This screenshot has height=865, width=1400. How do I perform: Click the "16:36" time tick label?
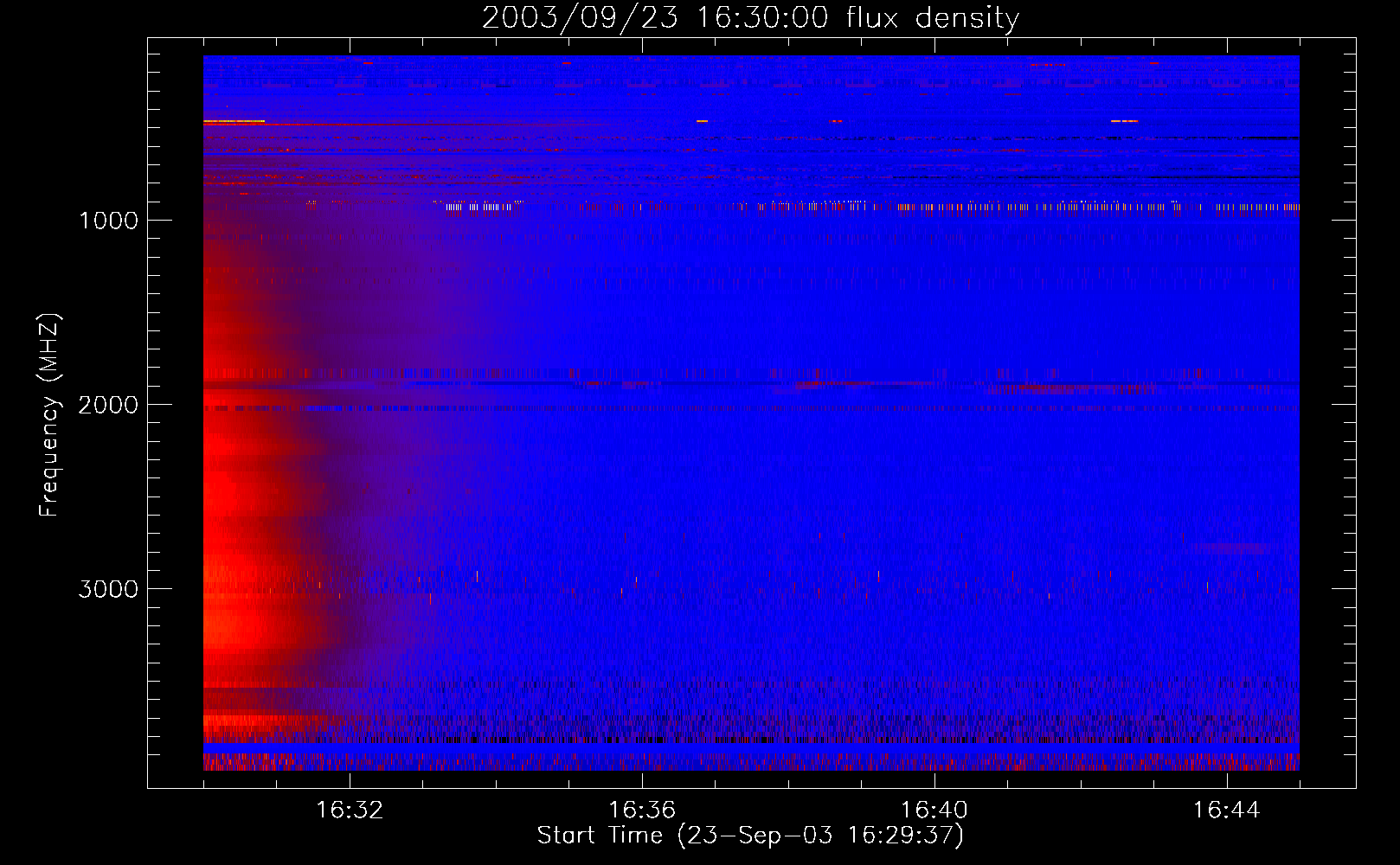tap(642, 811)
